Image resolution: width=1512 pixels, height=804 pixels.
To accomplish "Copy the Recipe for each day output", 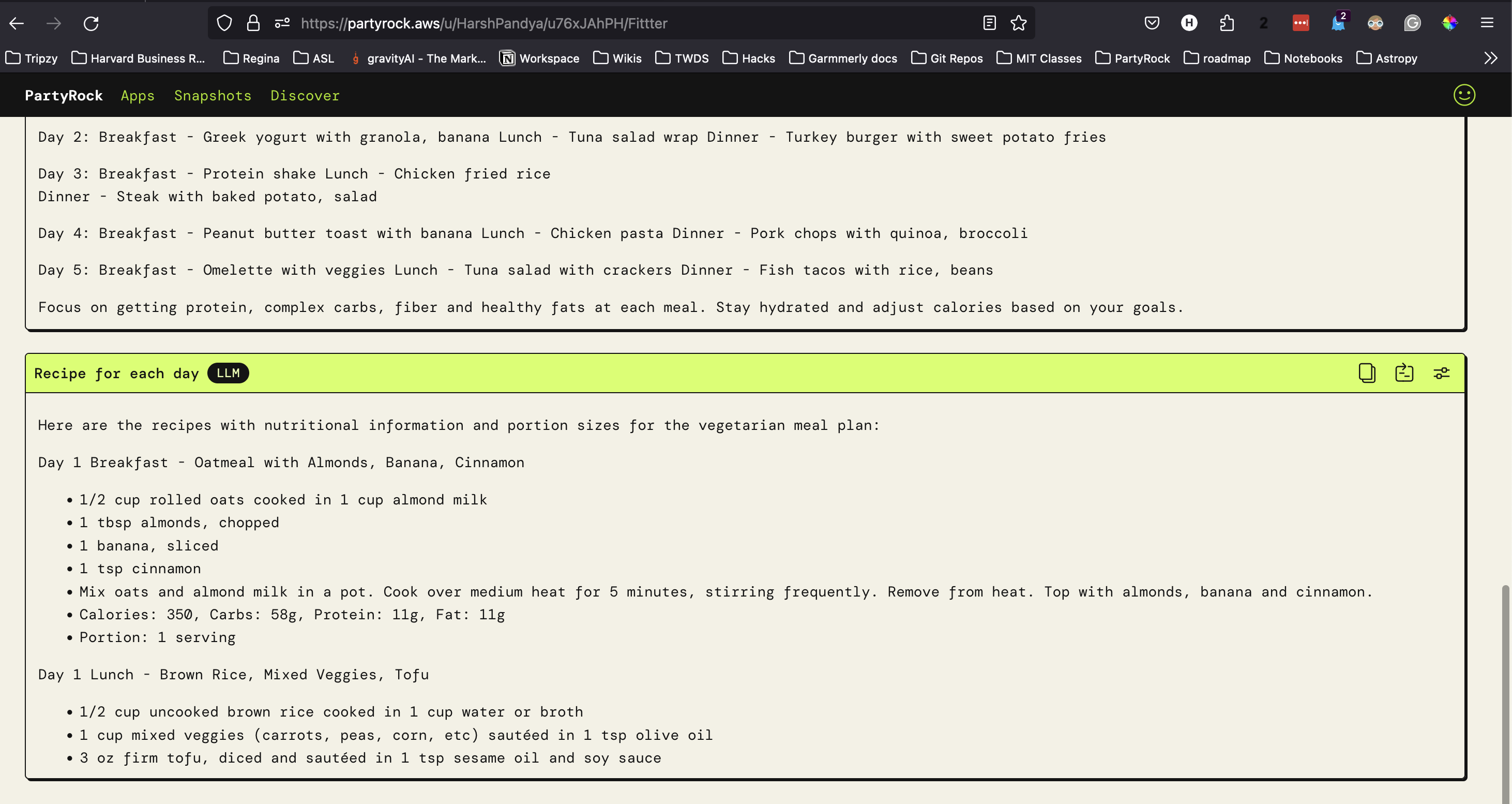I will click(x=1366, y=373).
